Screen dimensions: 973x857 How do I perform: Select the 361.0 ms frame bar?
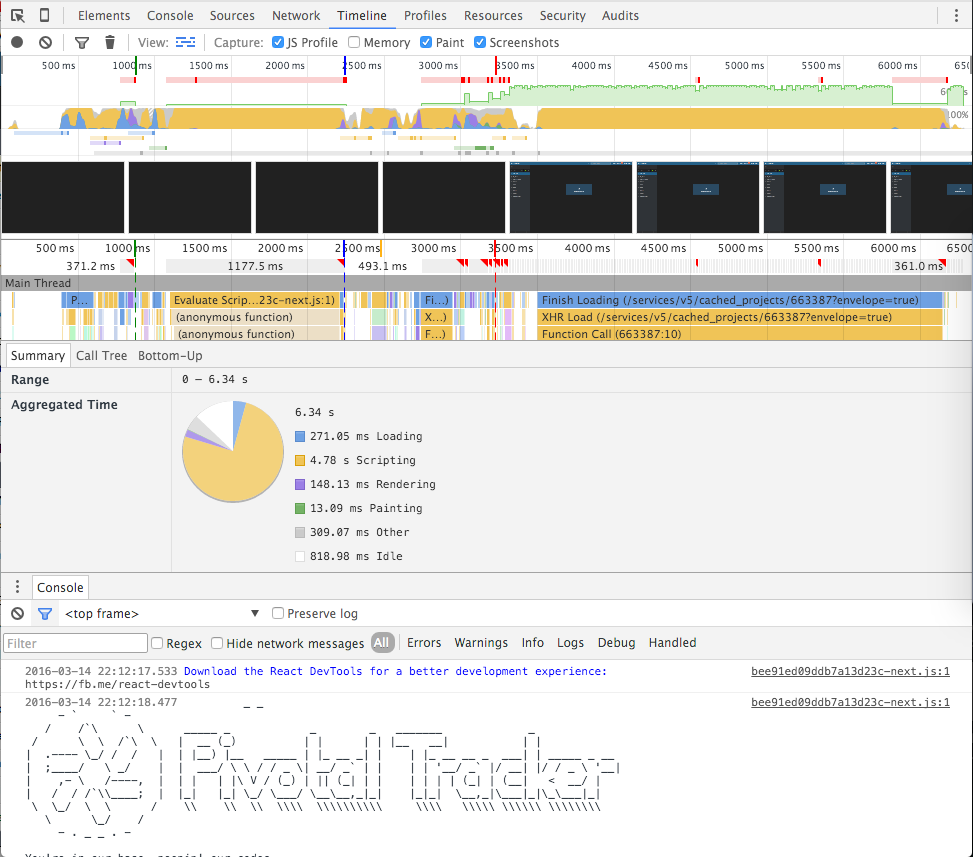(918, 266)
